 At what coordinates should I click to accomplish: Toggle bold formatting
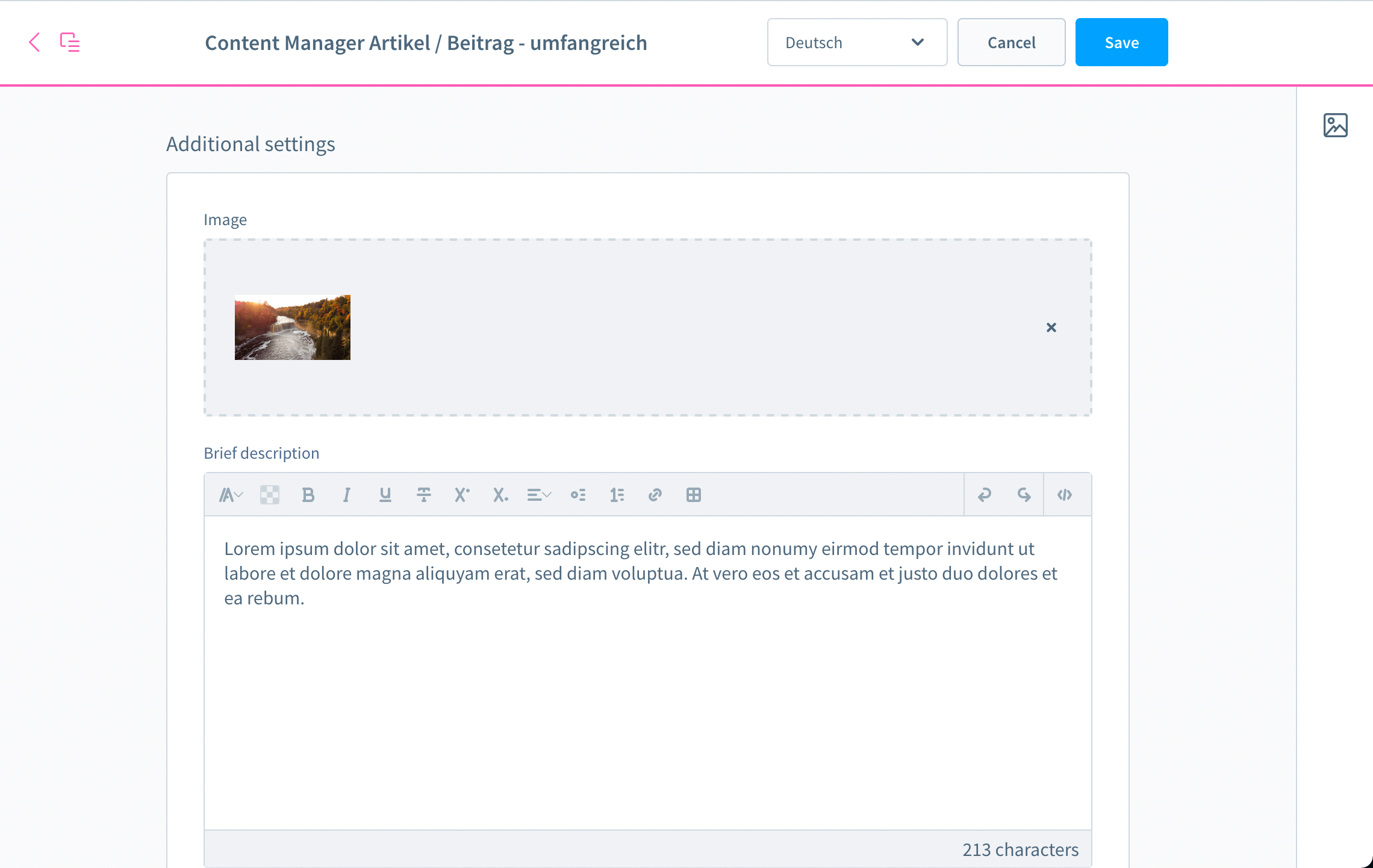point(308,495)
